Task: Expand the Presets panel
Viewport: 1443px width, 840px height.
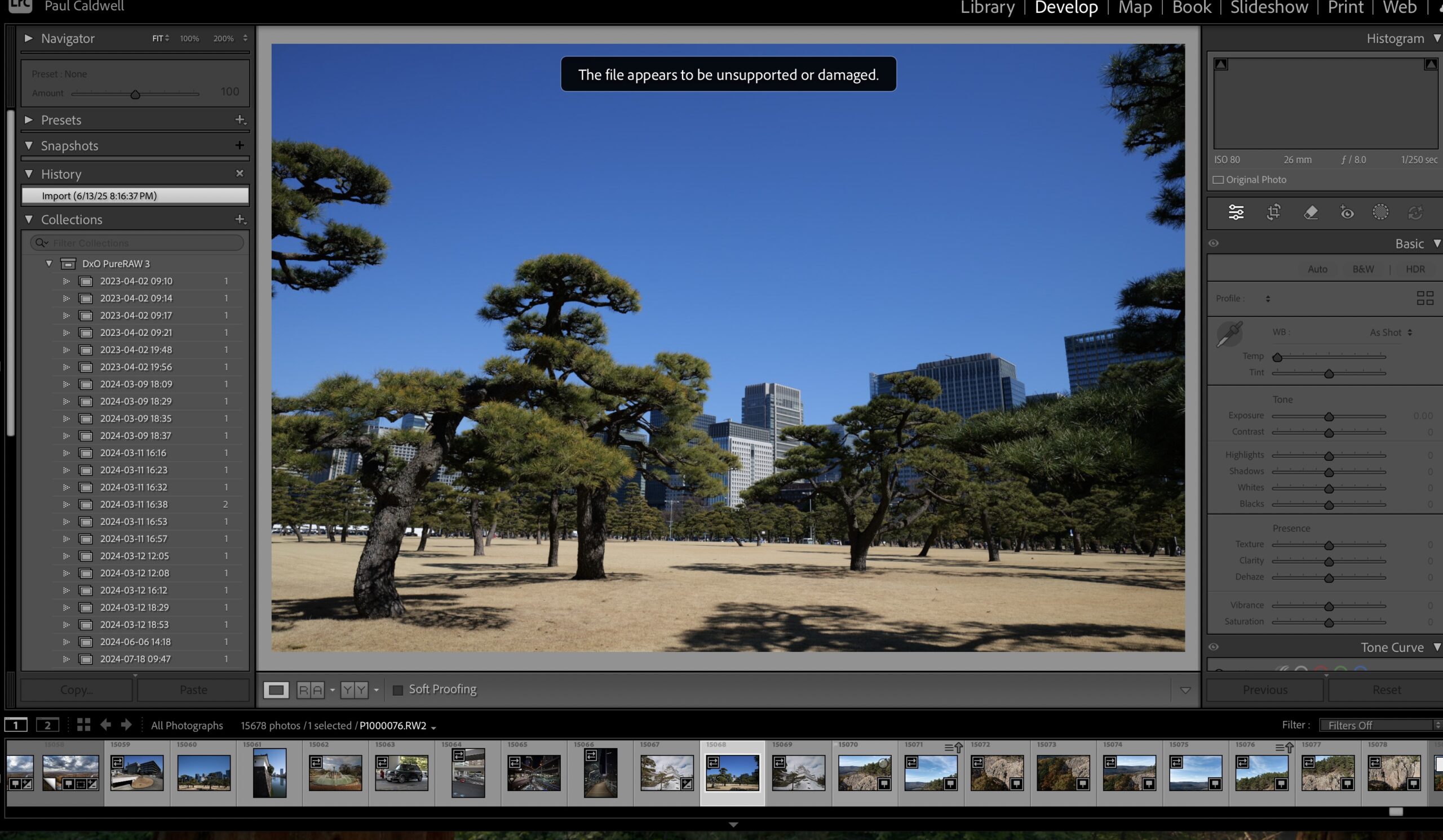Action: pos(29,120)
